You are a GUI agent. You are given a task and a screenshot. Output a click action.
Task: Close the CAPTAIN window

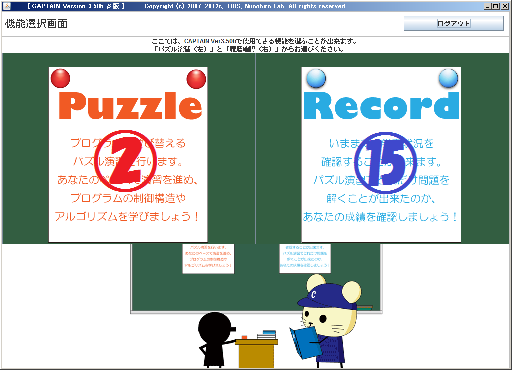pos(505,6)
